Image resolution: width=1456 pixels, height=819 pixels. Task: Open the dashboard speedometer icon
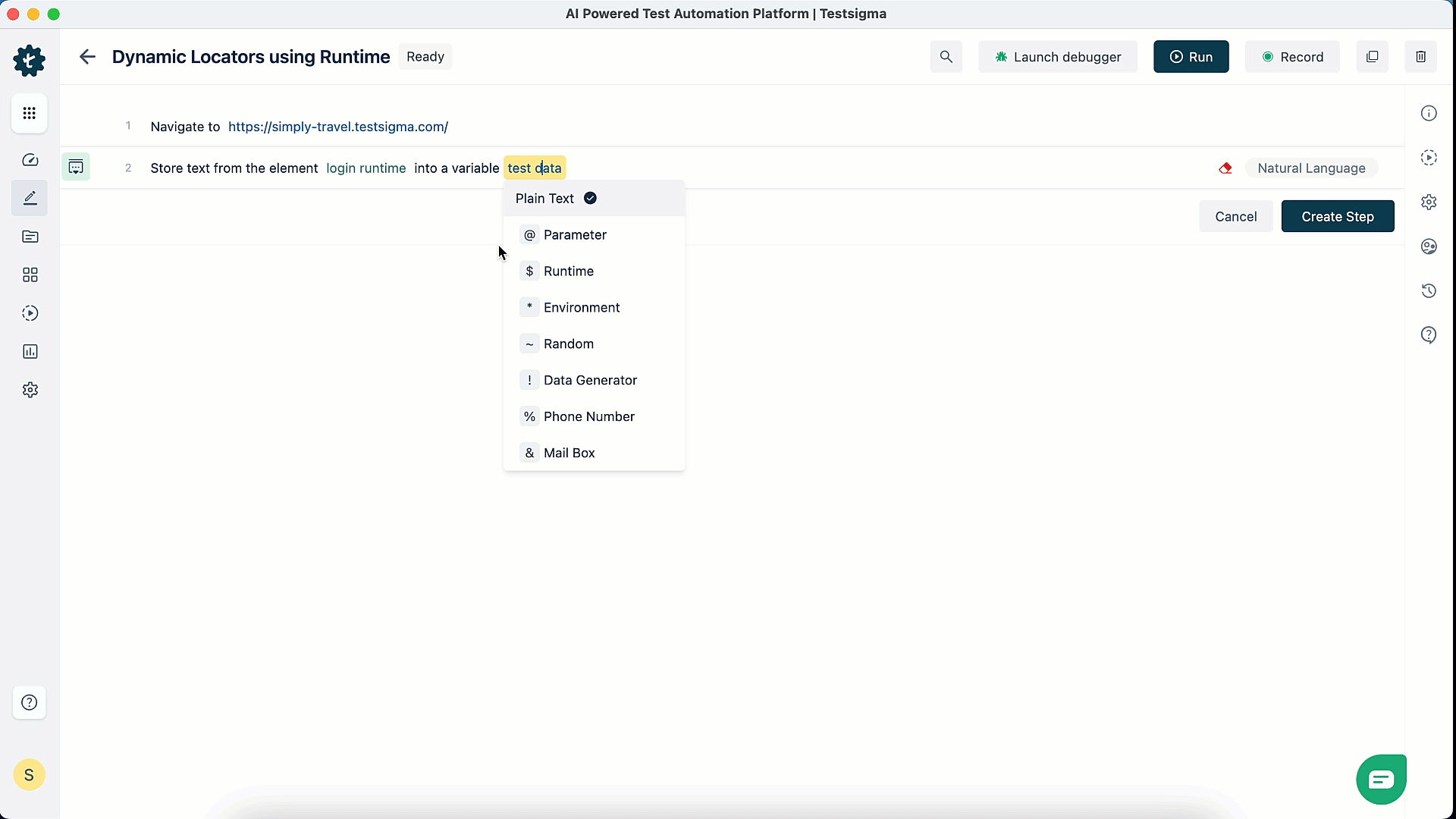pyautogui.click(x=30, y=159)
